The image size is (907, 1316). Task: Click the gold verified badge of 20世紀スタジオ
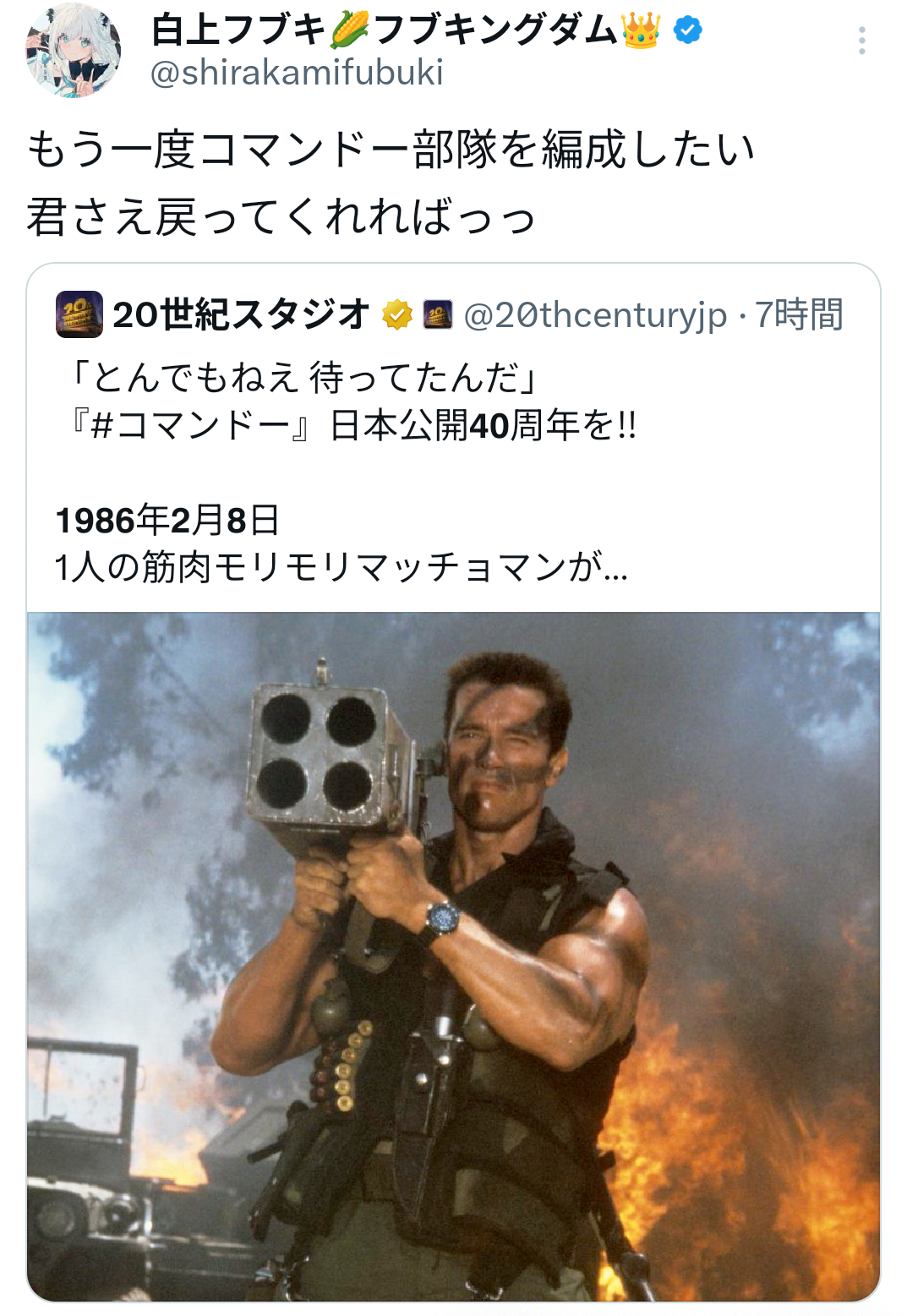coord(396,314)
